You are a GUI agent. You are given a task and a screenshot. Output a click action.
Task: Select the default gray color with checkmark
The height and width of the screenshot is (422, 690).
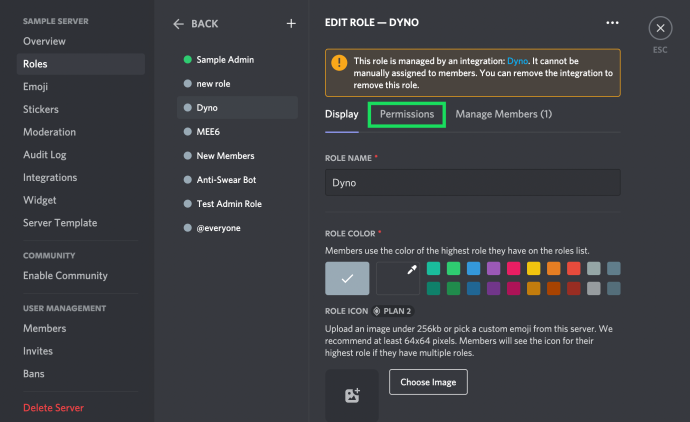(347, 278)
